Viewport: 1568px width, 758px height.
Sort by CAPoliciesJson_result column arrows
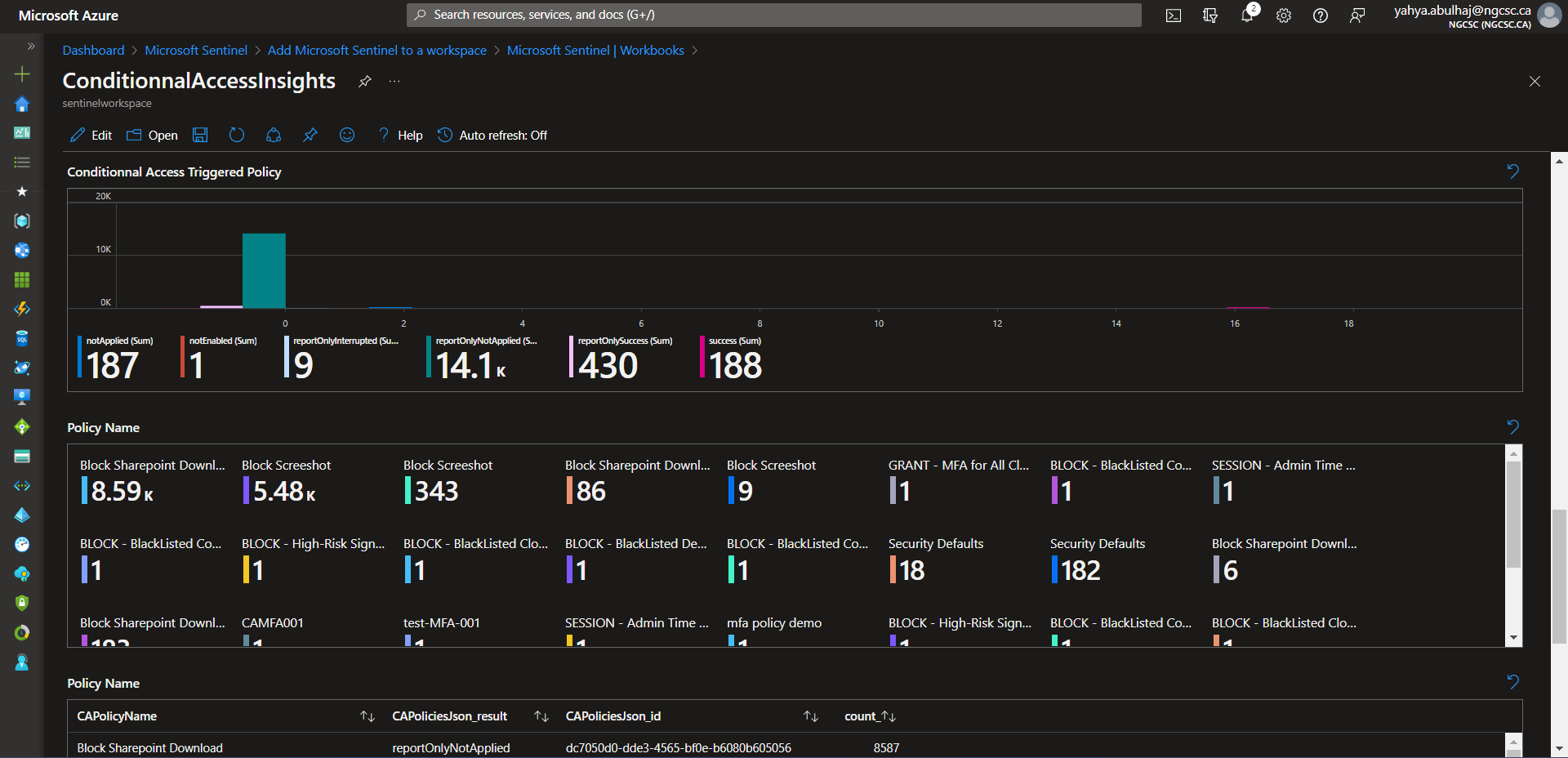(541, 716)
